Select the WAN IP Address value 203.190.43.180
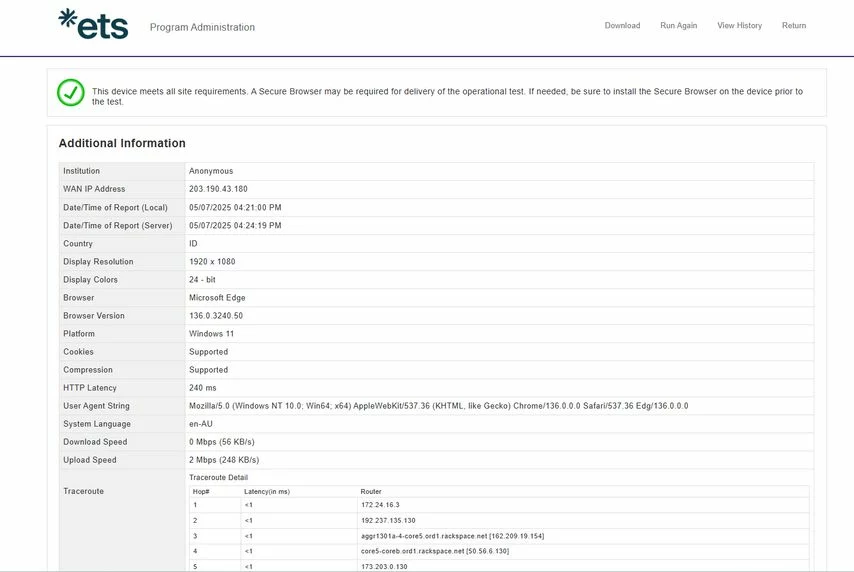The height and width of the screenshot is (572, 854). click(218, 189)
